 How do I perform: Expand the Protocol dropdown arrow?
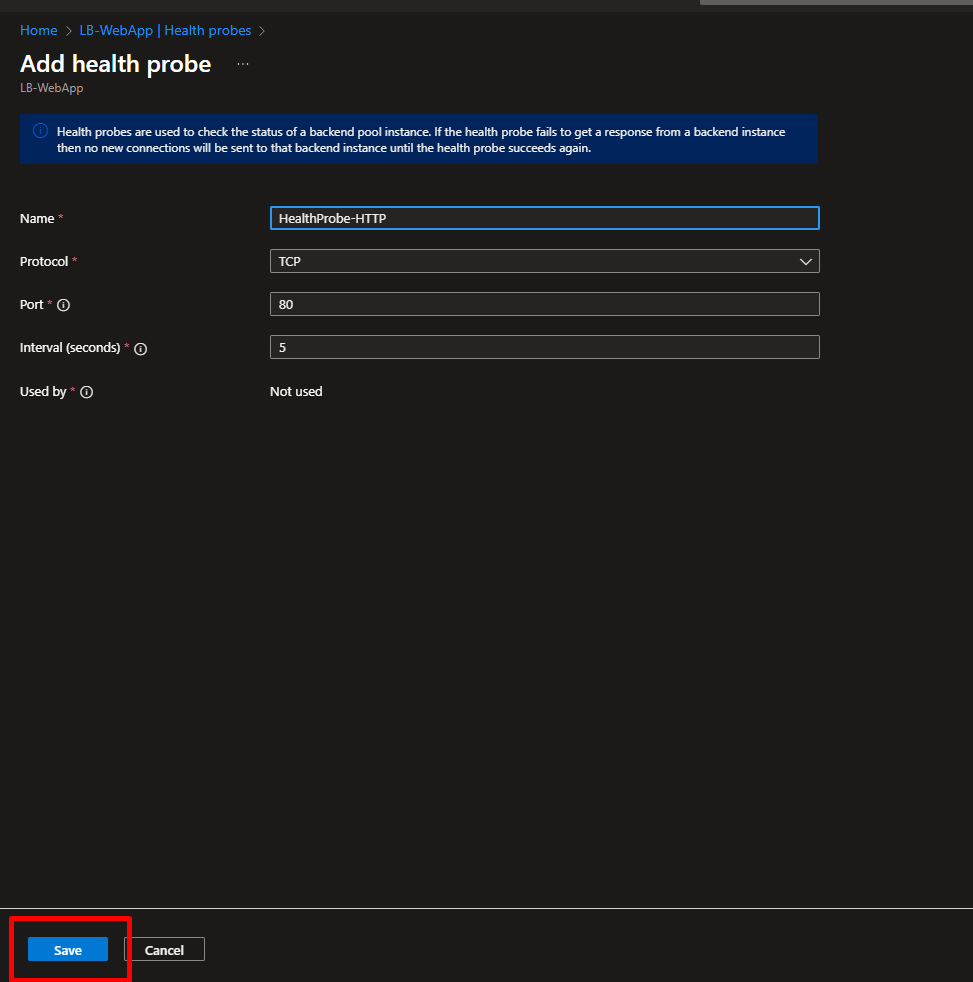(806, 261)
